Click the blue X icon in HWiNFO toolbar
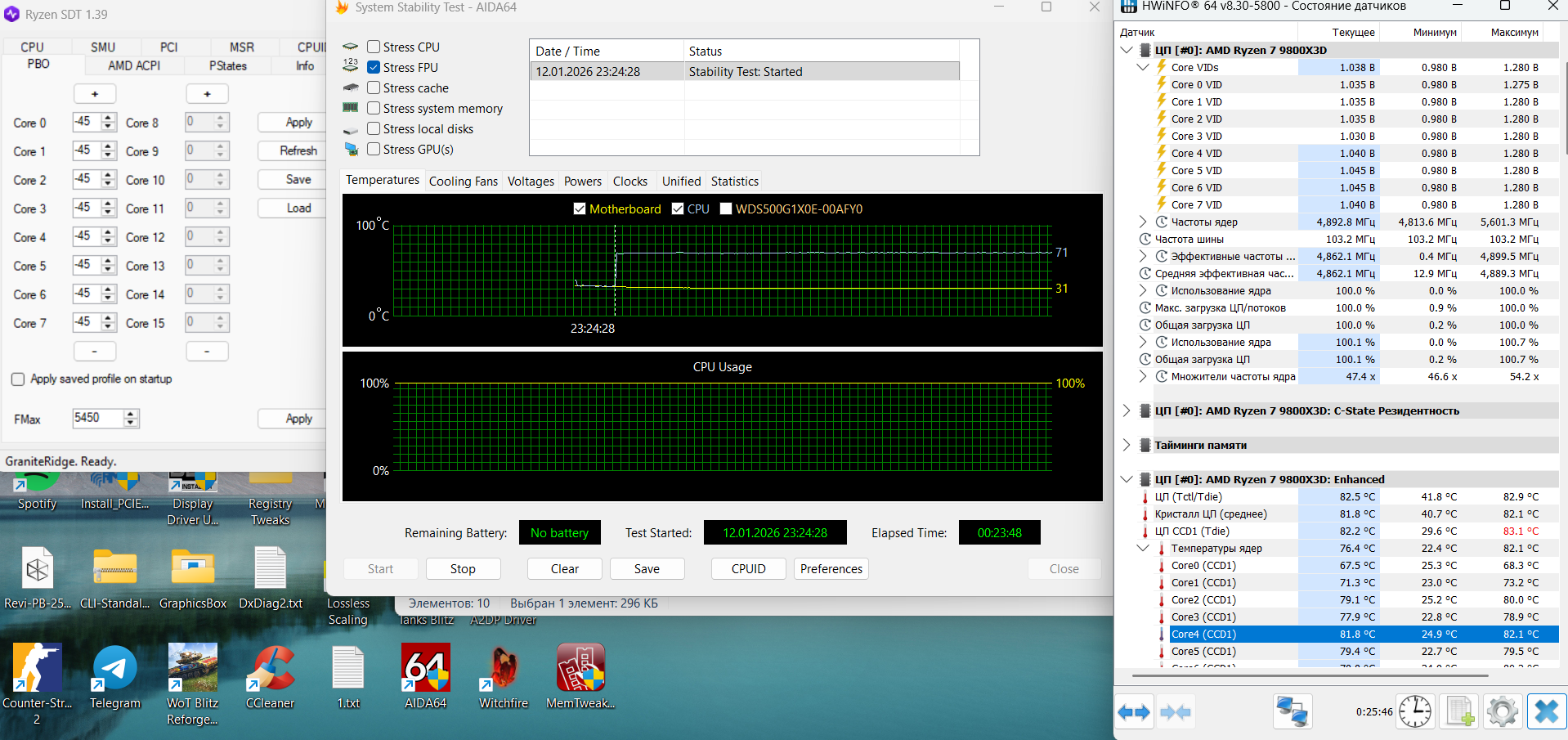 tap(1546, 711)
